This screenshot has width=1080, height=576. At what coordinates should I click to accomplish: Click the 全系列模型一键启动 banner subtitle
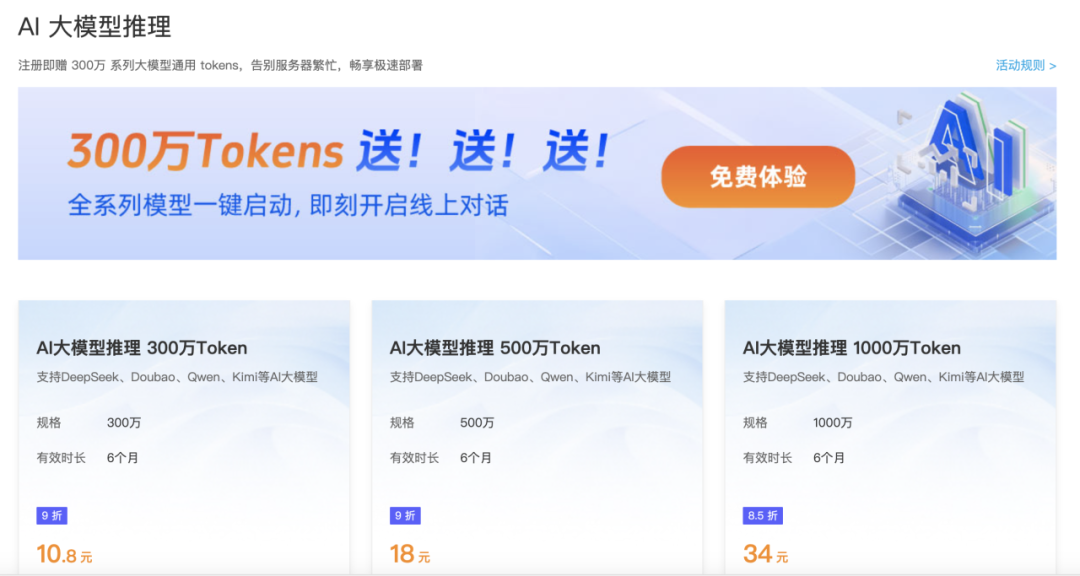coord(288,205)
